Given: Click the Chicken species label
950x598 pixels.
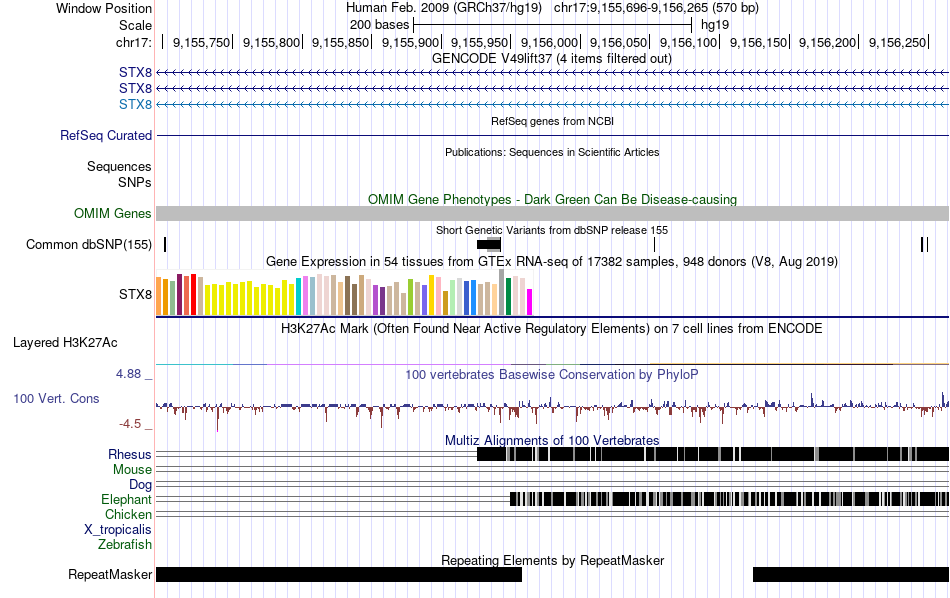Looking at the screenshot, I should click(x=128, y=514).
